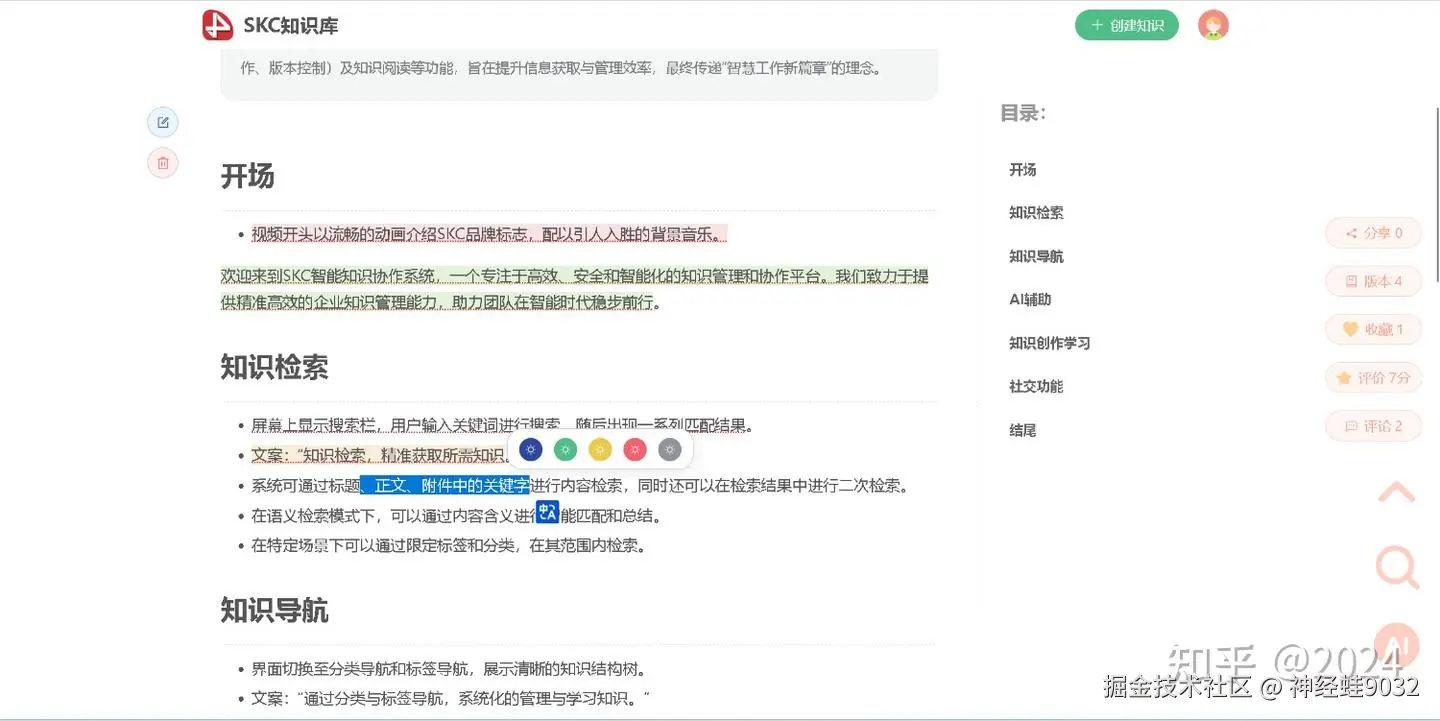
Task: Click the orange highlighted 文案 知识检索 bullet
Action: pyautogui.click(x=380, y=456)
